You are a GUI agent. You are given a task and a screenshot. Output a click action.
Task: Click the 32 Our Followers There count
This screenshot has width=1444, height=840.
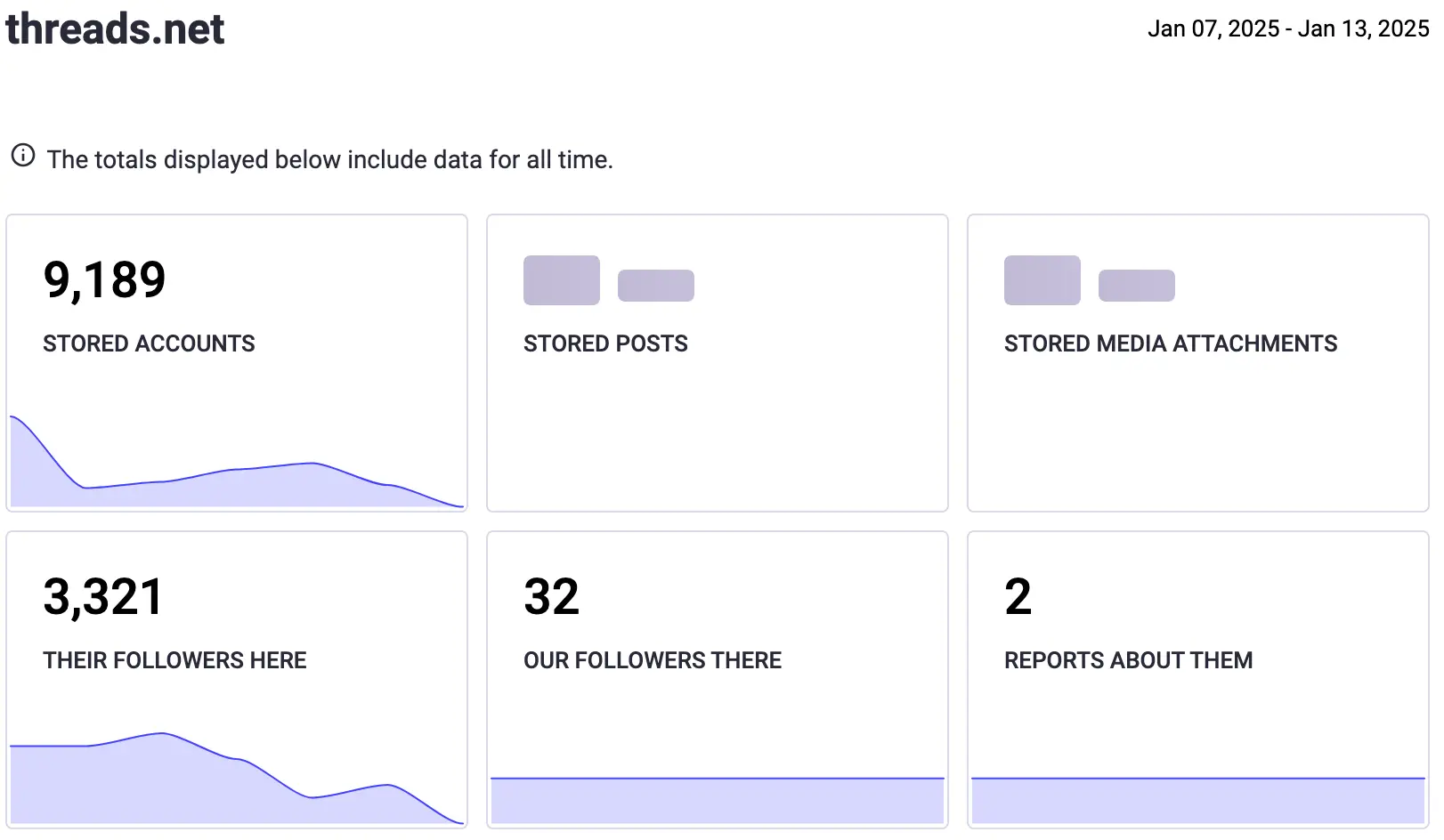552,596
